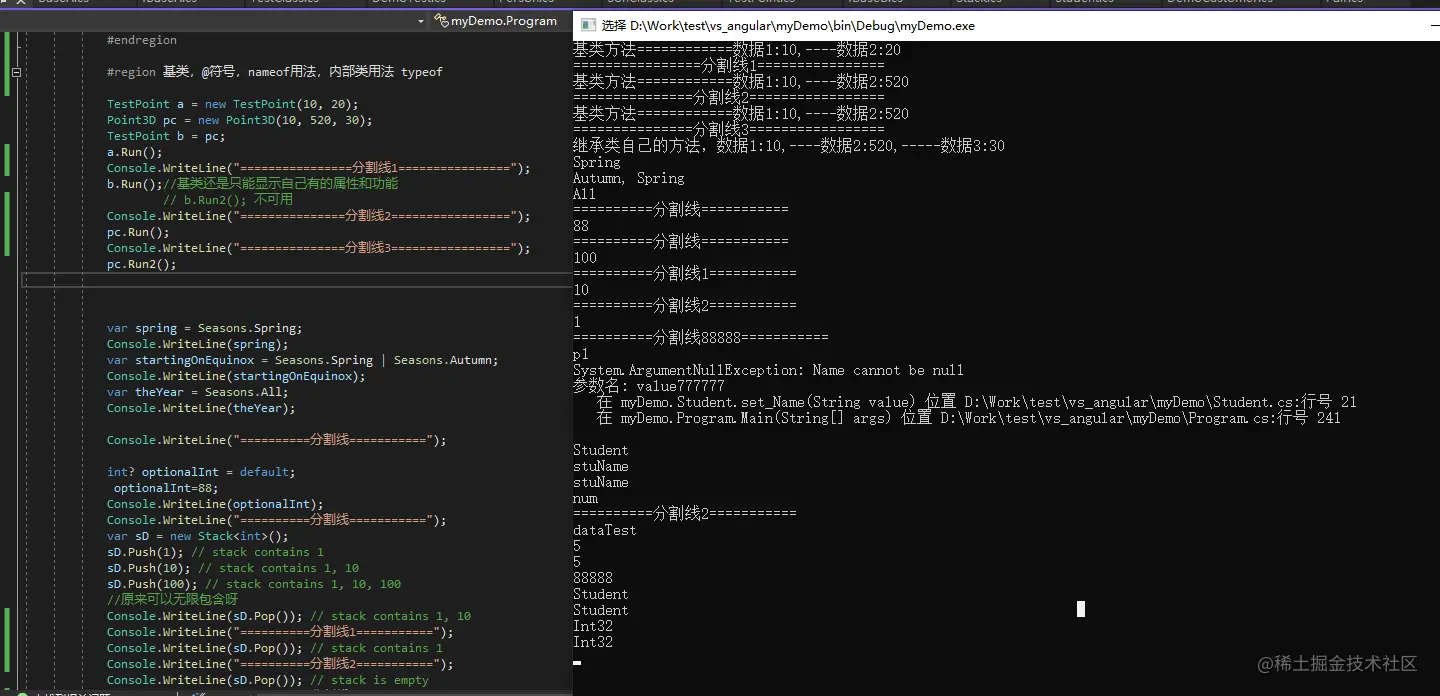Click console line '参数名: value777777'
The image size is (1440, 696).
pyautogui.click(x=649, y=386)
